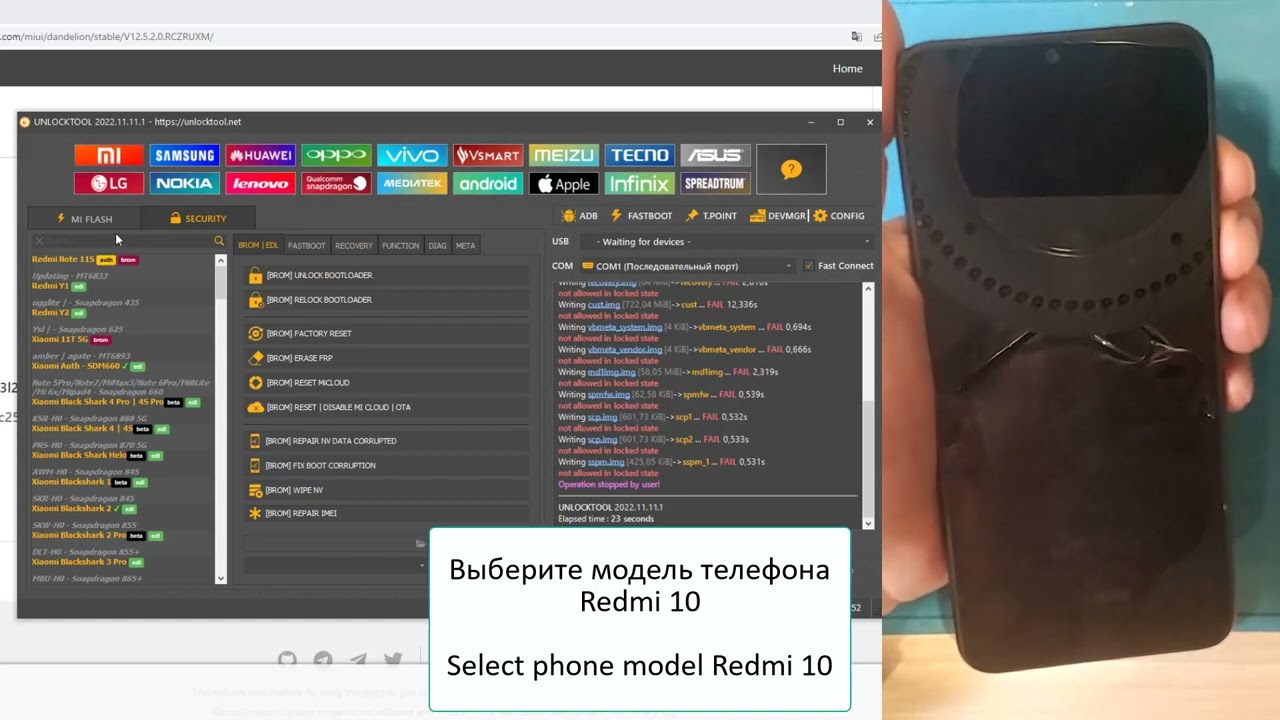Select the Mi (Xiaomi) brand logo
1280x720 pixels.
click(x=109, y=155)
